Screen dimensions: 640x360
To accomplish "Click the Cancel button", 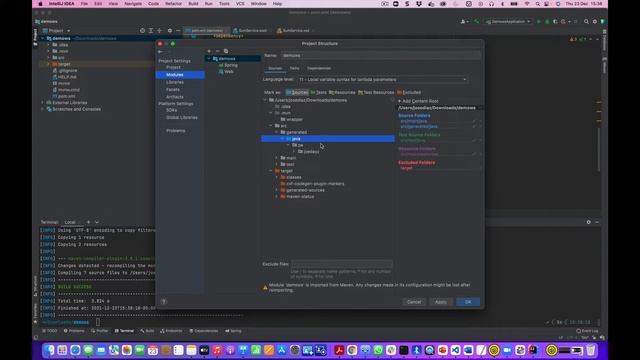I will pos(414,302).
